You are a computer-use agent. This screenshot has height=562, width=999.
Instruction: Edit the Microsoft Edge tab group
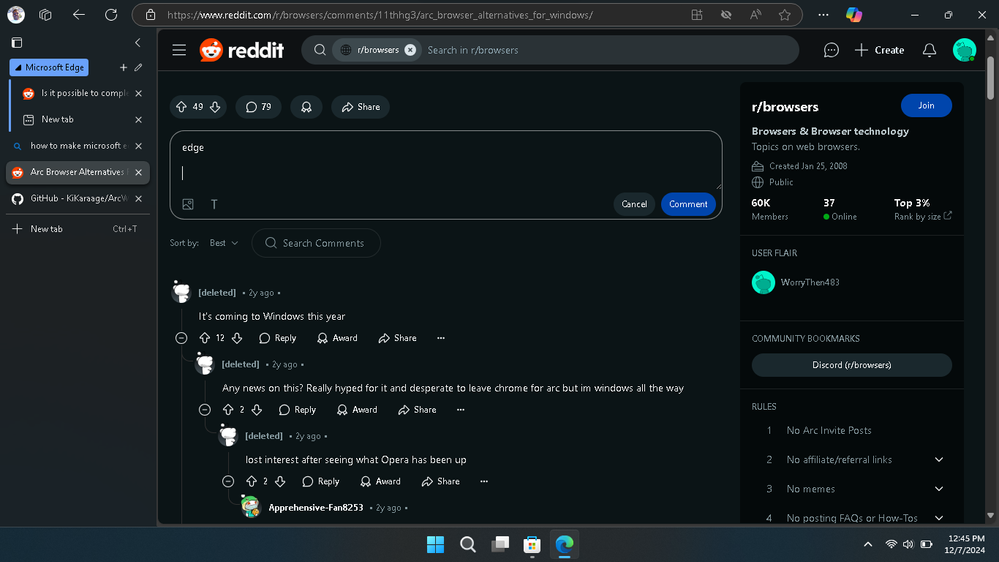[x=138, y=67]
